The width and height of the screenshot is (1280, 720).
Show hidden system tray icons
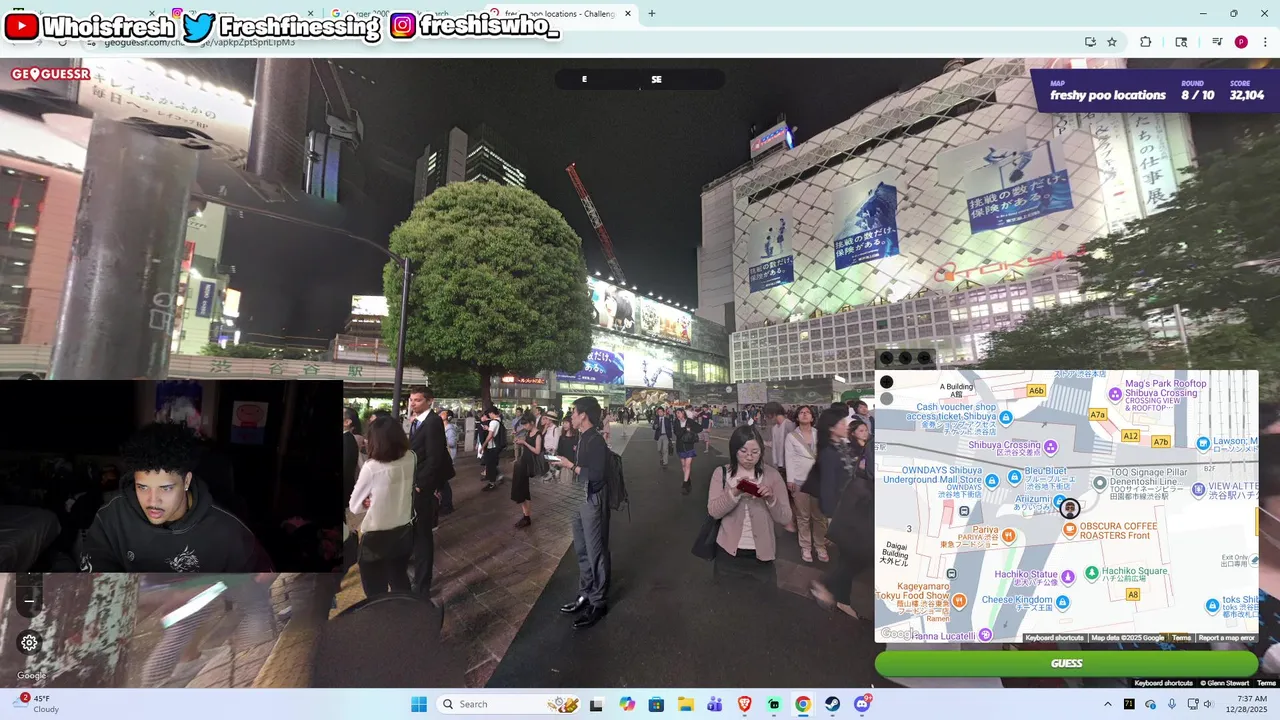[1107, 704]
